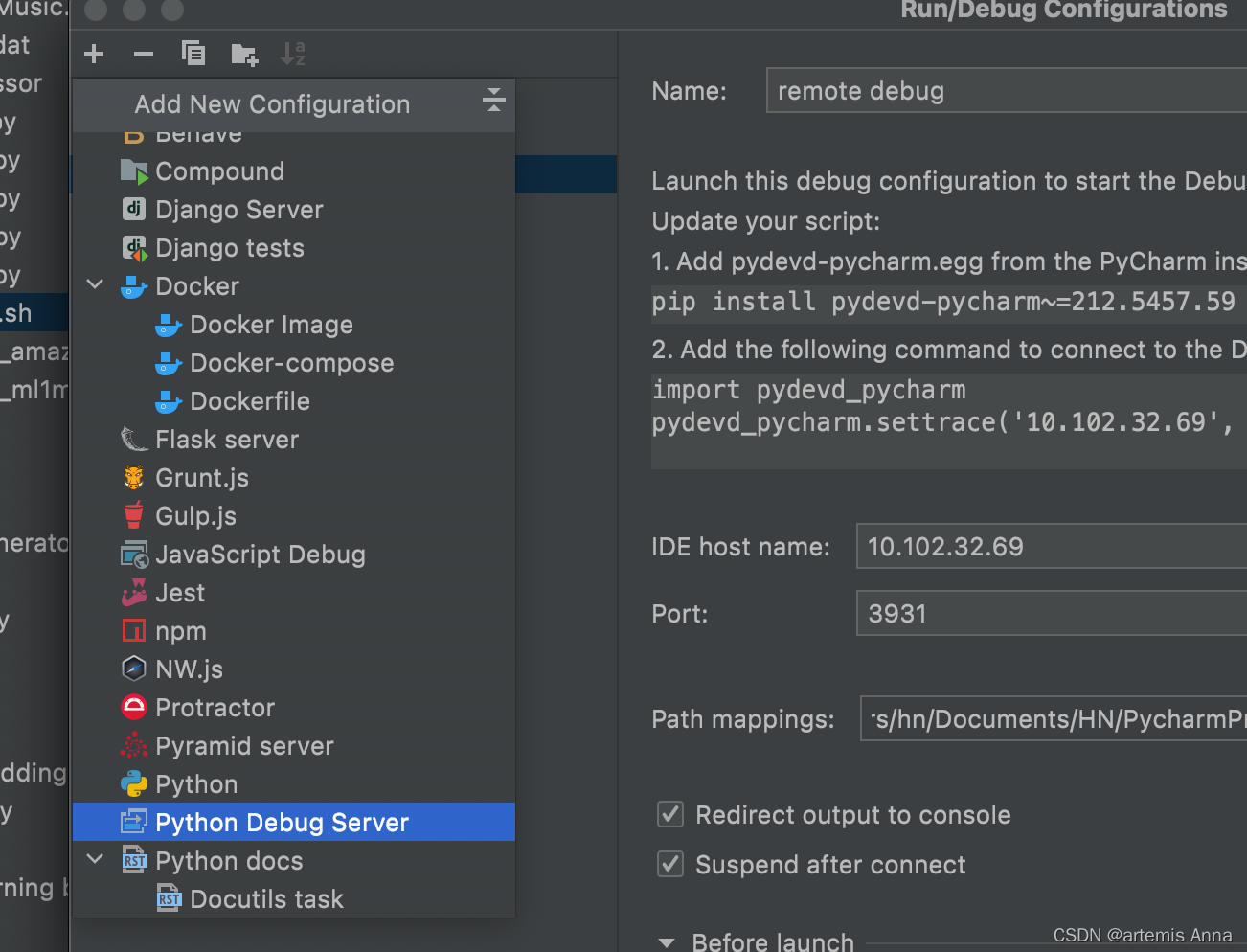The height and width of the screenshot is (952, 1247).
Task: Click the Compound configuration icon
Action: 134,171
